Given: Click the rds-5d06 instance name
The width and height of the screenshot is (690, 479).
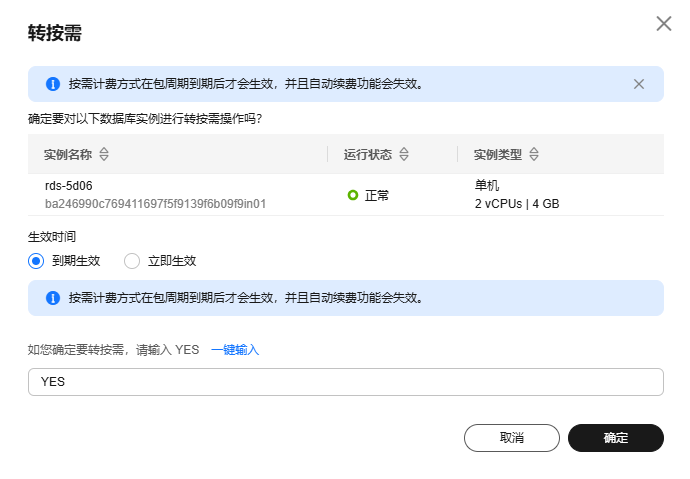Looking at the screenshot, I should tap(69, 186).
